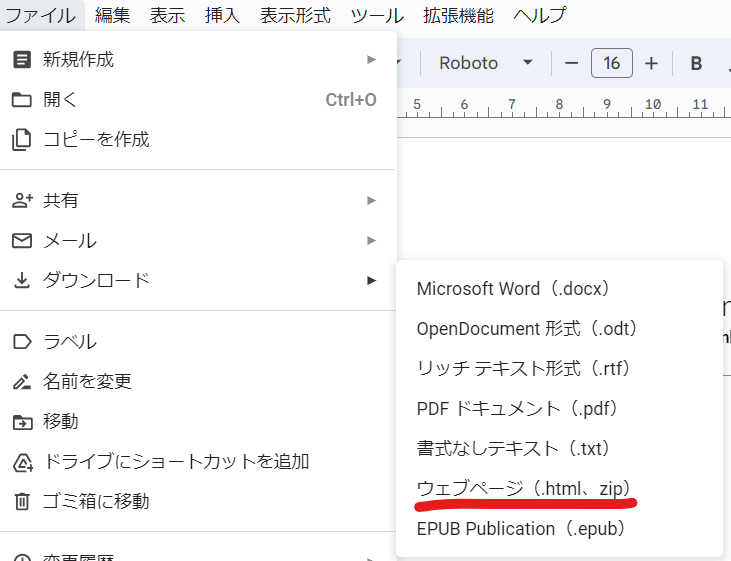Choose 開く from the file menu

click(198, 100)
